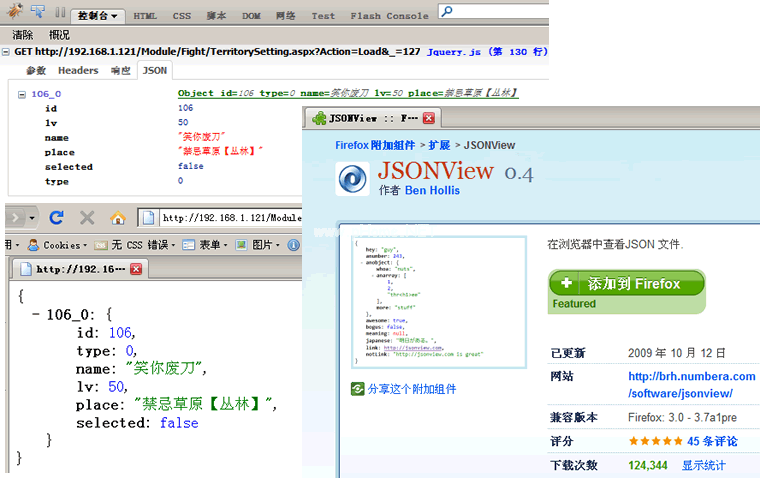This screenshot has width=760, height=479.
Task: Open the 控制台 panel dropdown
Action: (x=97, y=16)
